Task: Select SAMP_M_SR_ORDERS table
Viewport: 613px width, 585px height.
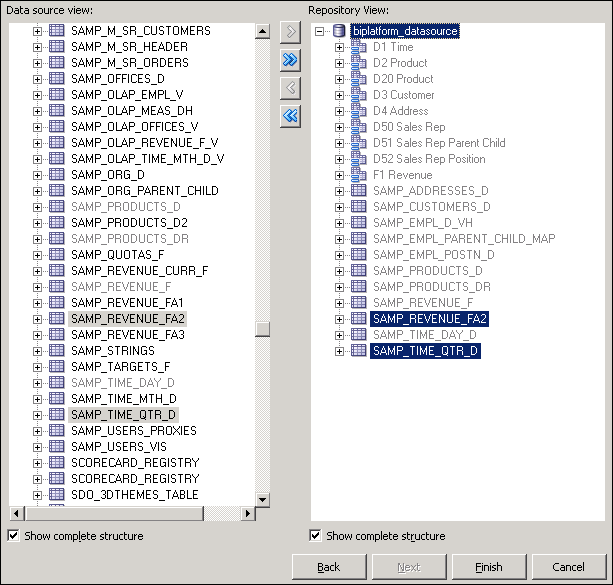Action: [130, 63]
